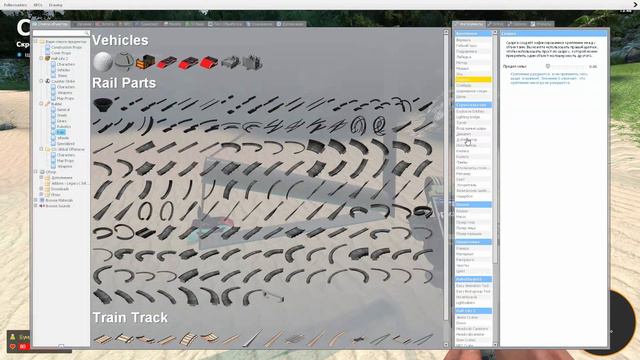Viewport: 640px width, 360px height.
Task: Collapse the Counter-Strike tree node
Action: (41, 81)
